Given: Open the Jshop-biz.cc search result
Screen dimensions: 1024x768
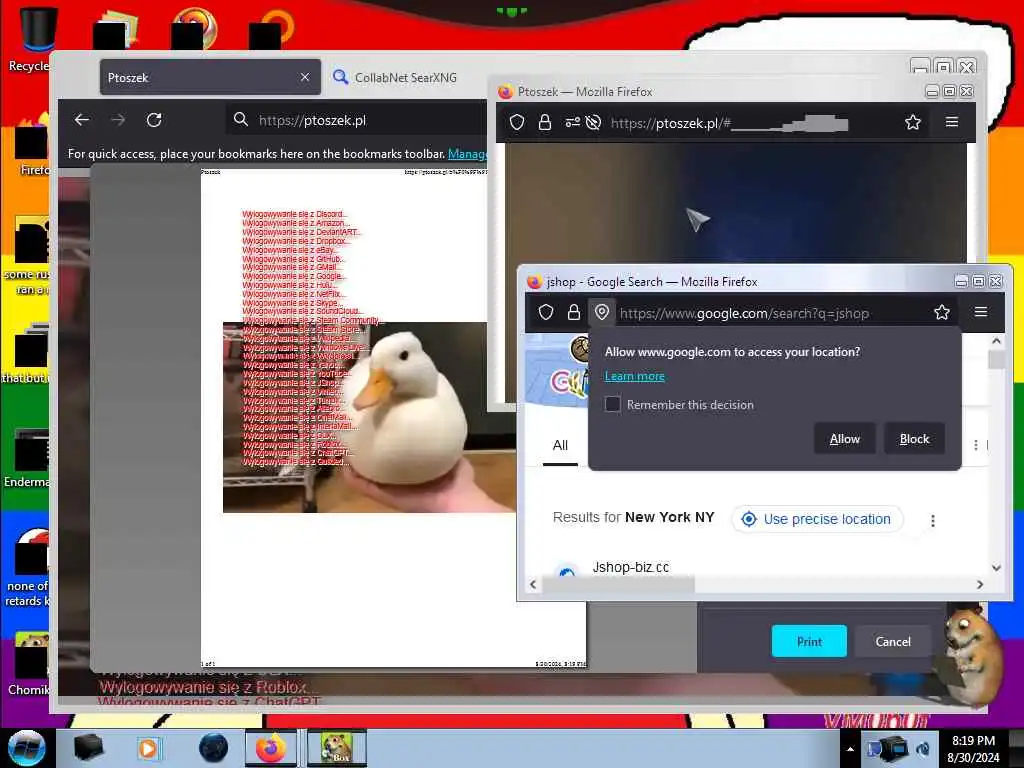Looking at the screenshot, I should click(631, 567).
